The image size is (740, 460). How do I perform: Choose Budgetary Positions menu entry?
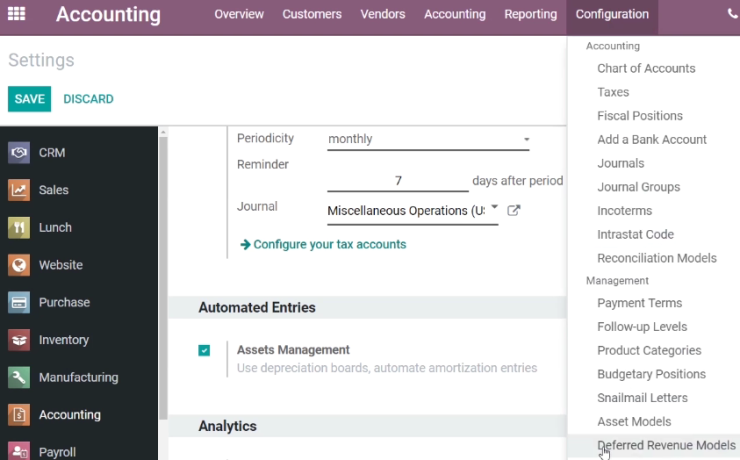(651, 374)
